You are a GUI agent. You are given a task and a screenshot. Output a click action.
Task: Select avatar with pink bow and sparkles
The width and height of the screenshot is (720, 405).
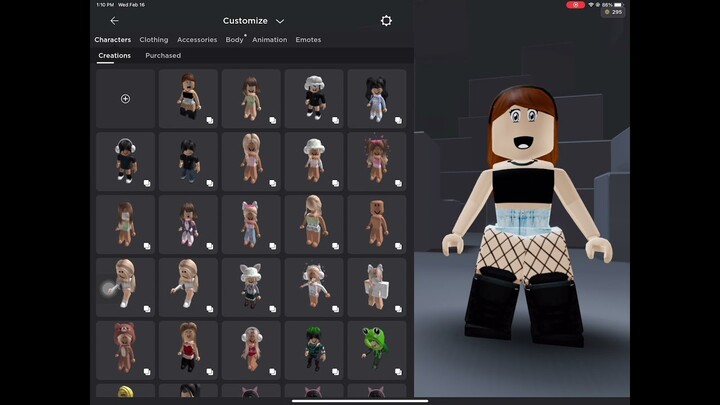(377, 162)
